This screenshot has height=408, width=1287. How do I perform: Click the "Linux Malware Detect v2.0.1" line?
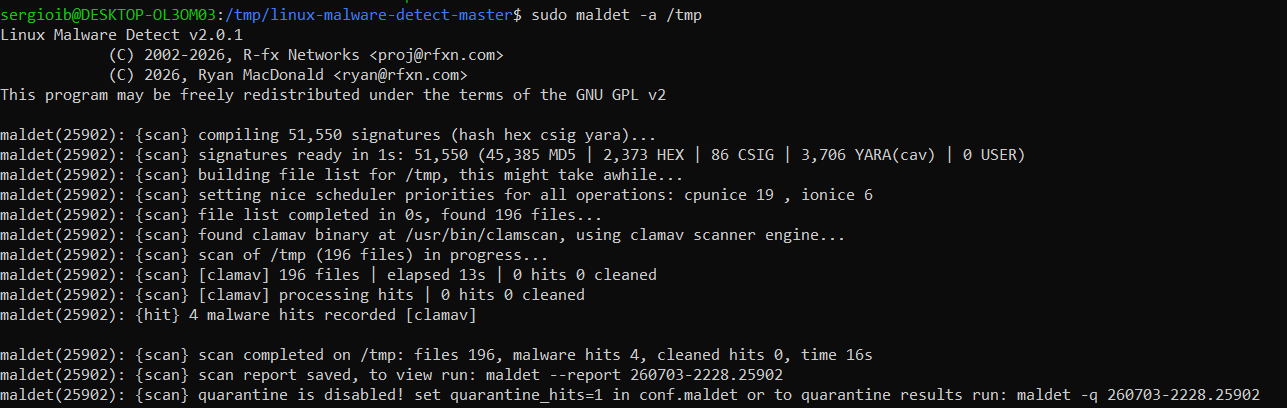[121, 34]
